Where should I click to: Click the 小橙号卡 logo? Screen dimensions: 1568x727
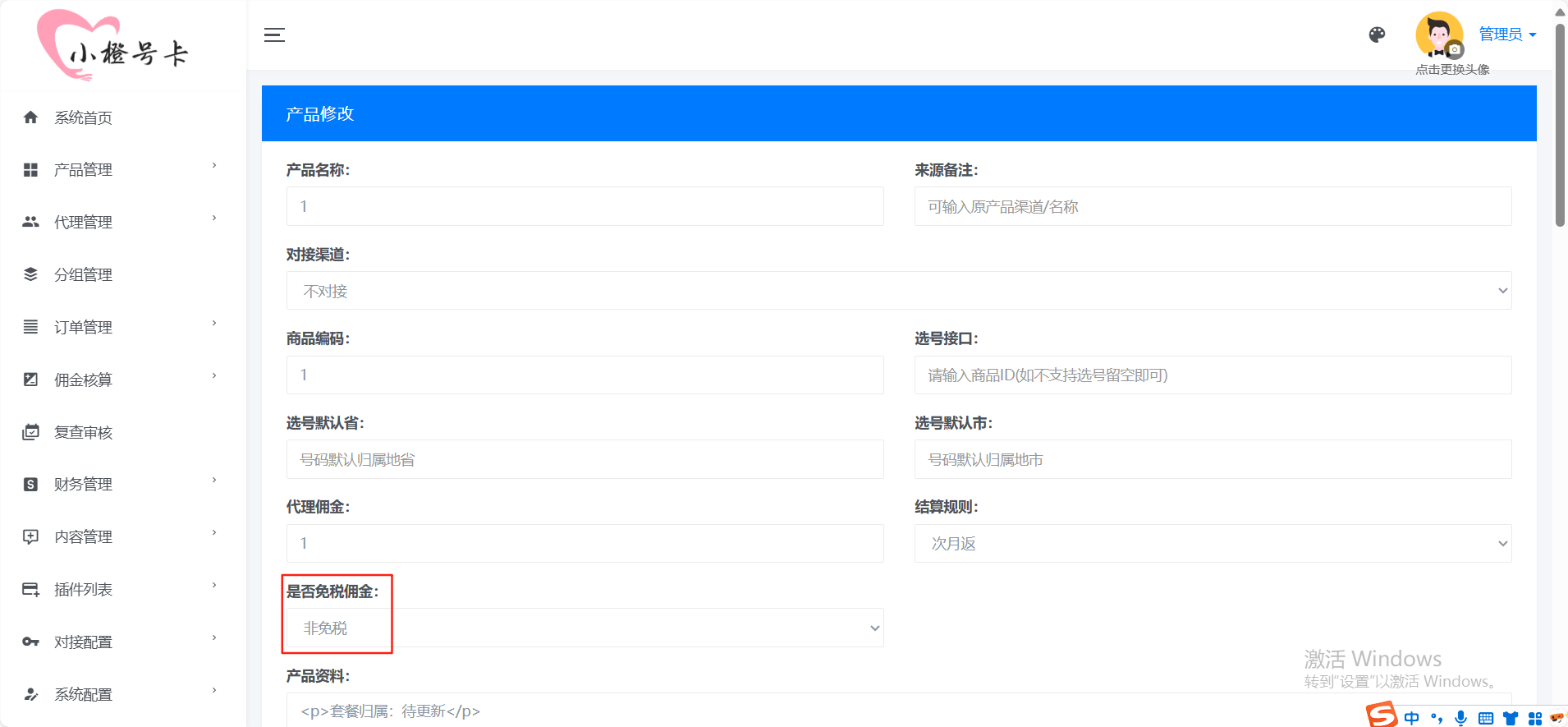point(113,45)
